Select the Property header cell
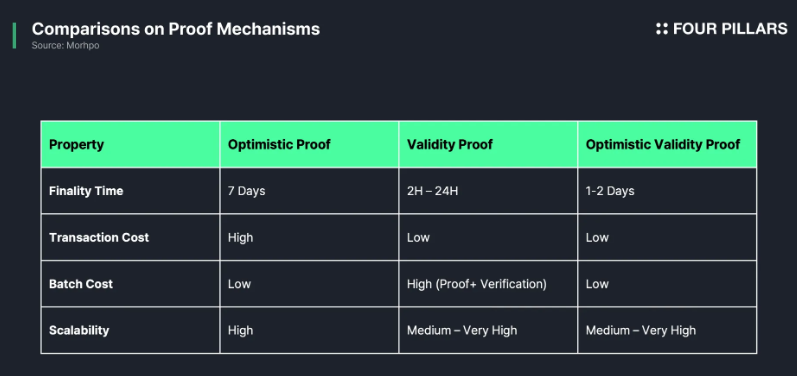This screenshot has width=797, height=376. 130,144
